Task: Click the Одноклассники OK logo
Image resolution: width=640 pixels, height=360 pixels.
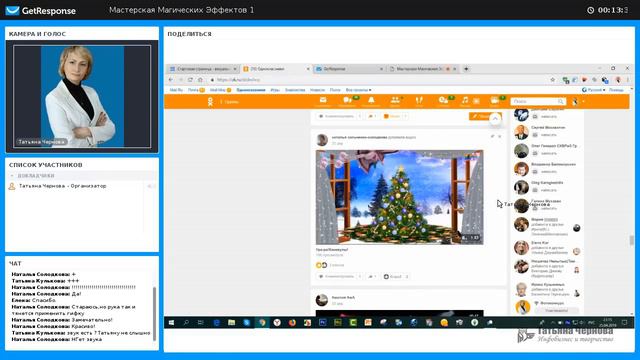Action: click(210, 102)
